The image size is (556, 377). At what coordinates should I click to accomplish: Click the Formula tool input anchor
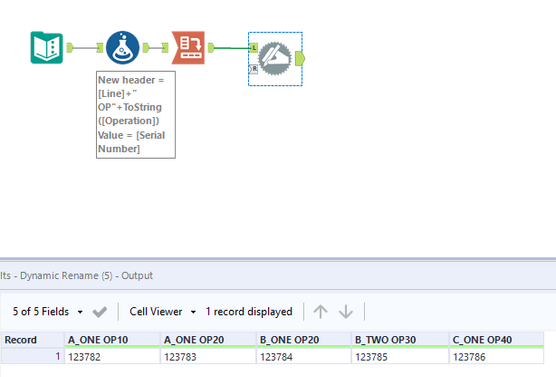click(x=100, y=48)
